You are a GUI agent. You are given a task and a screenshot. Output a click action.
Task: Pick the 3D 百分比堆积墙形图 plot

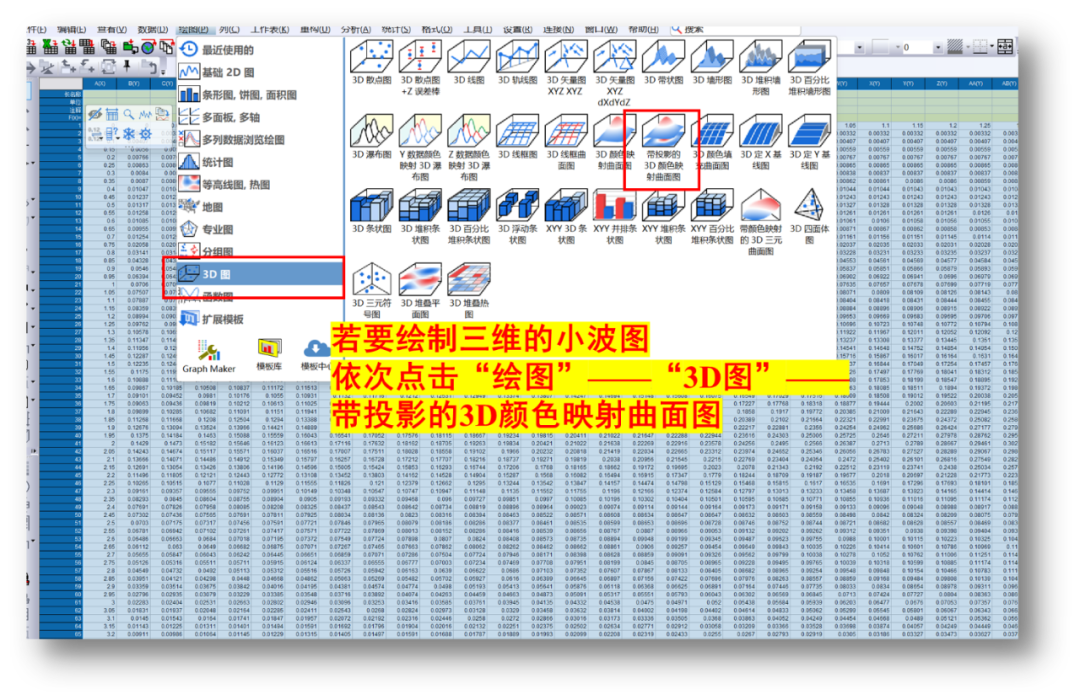coord(809,67)
